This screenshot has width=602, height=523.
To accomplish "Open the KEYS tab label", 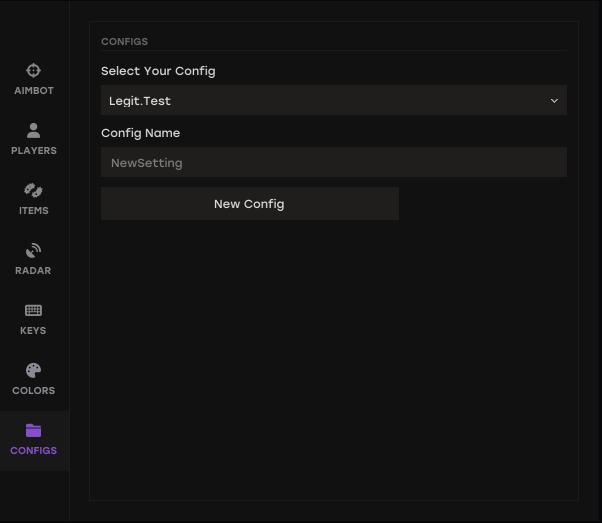I will pyautogui.click(x=33, y=331).
